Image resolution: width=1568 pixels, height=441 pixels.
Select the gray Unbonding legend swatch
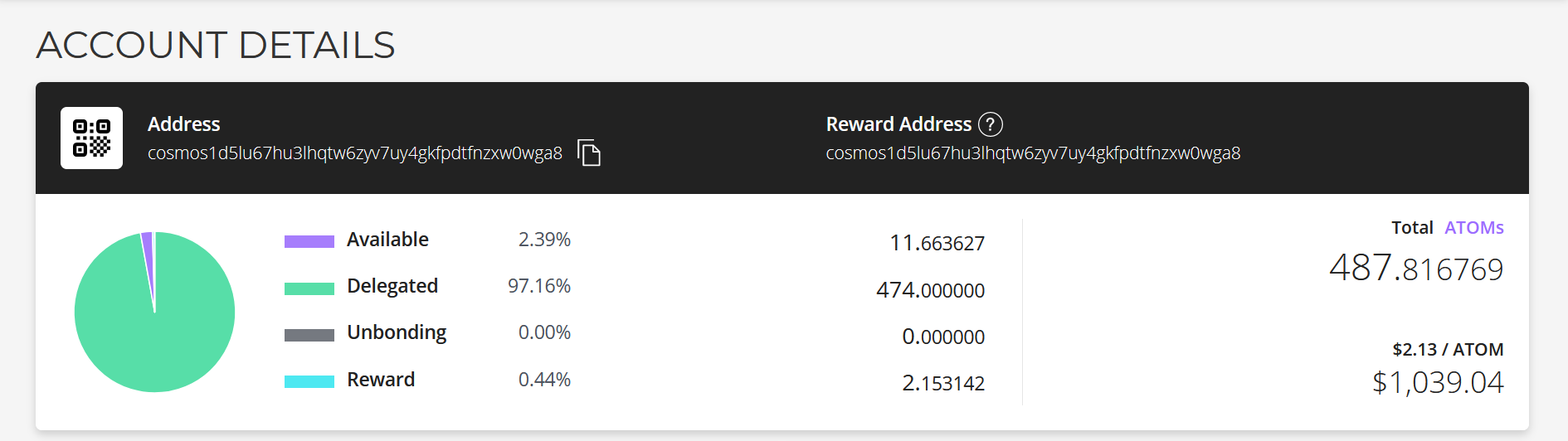coord(309,335)
